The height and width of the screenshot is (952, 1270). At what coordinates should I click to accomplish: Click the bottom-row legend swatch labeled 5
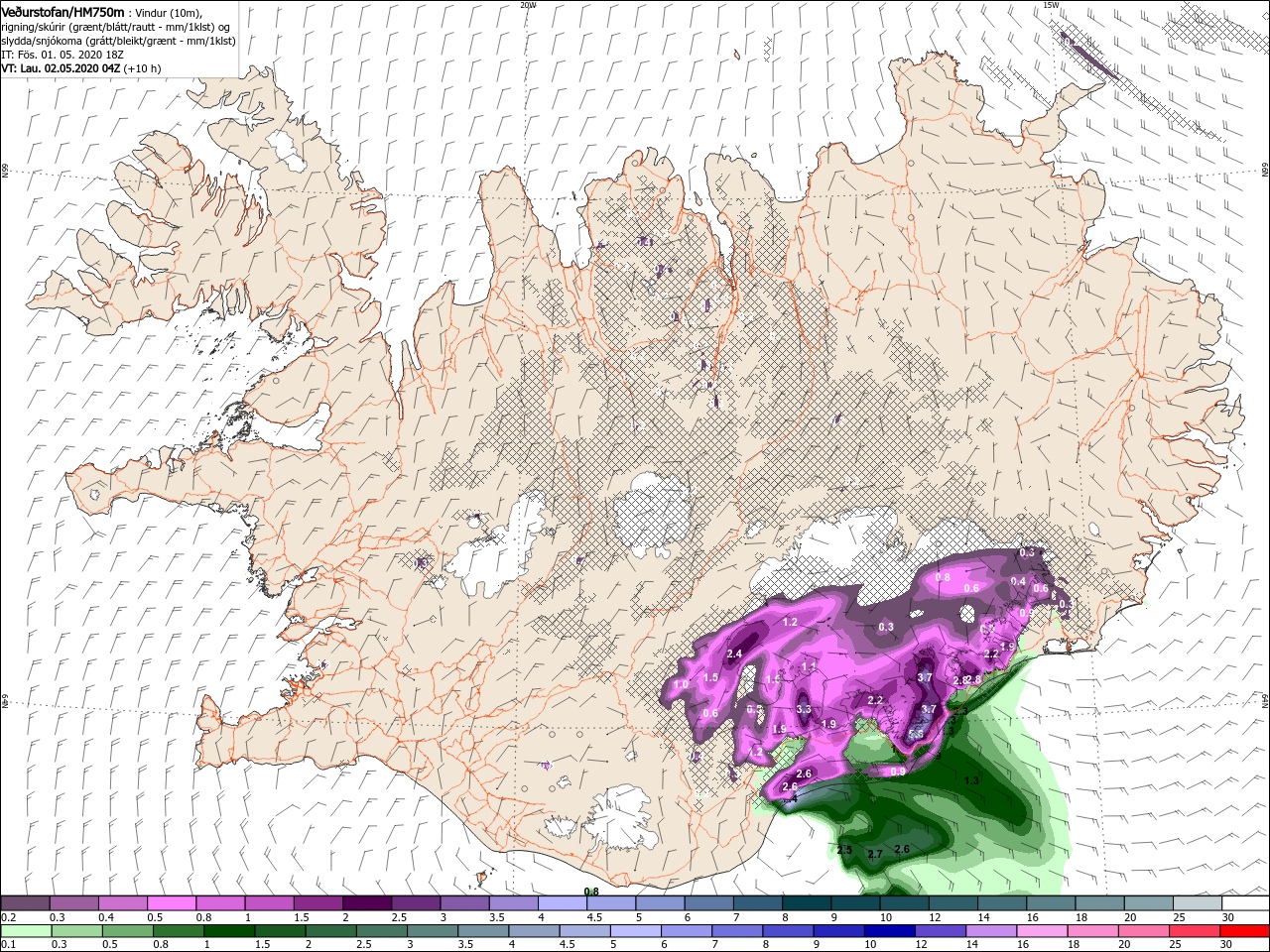pyautogui.click(x=636, y=930)
